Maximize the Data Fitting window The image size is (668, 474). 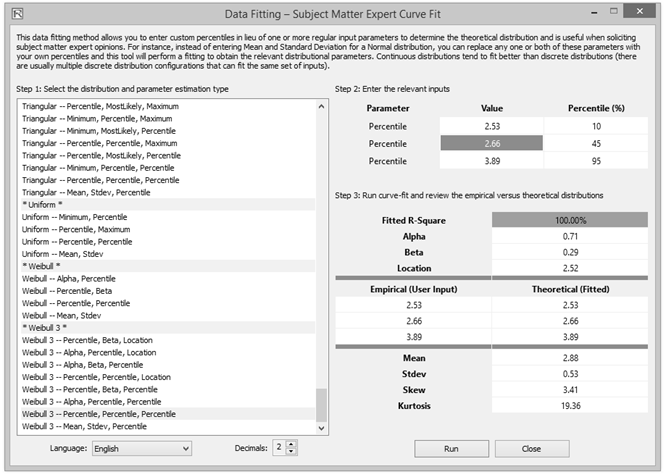(613, 11)
